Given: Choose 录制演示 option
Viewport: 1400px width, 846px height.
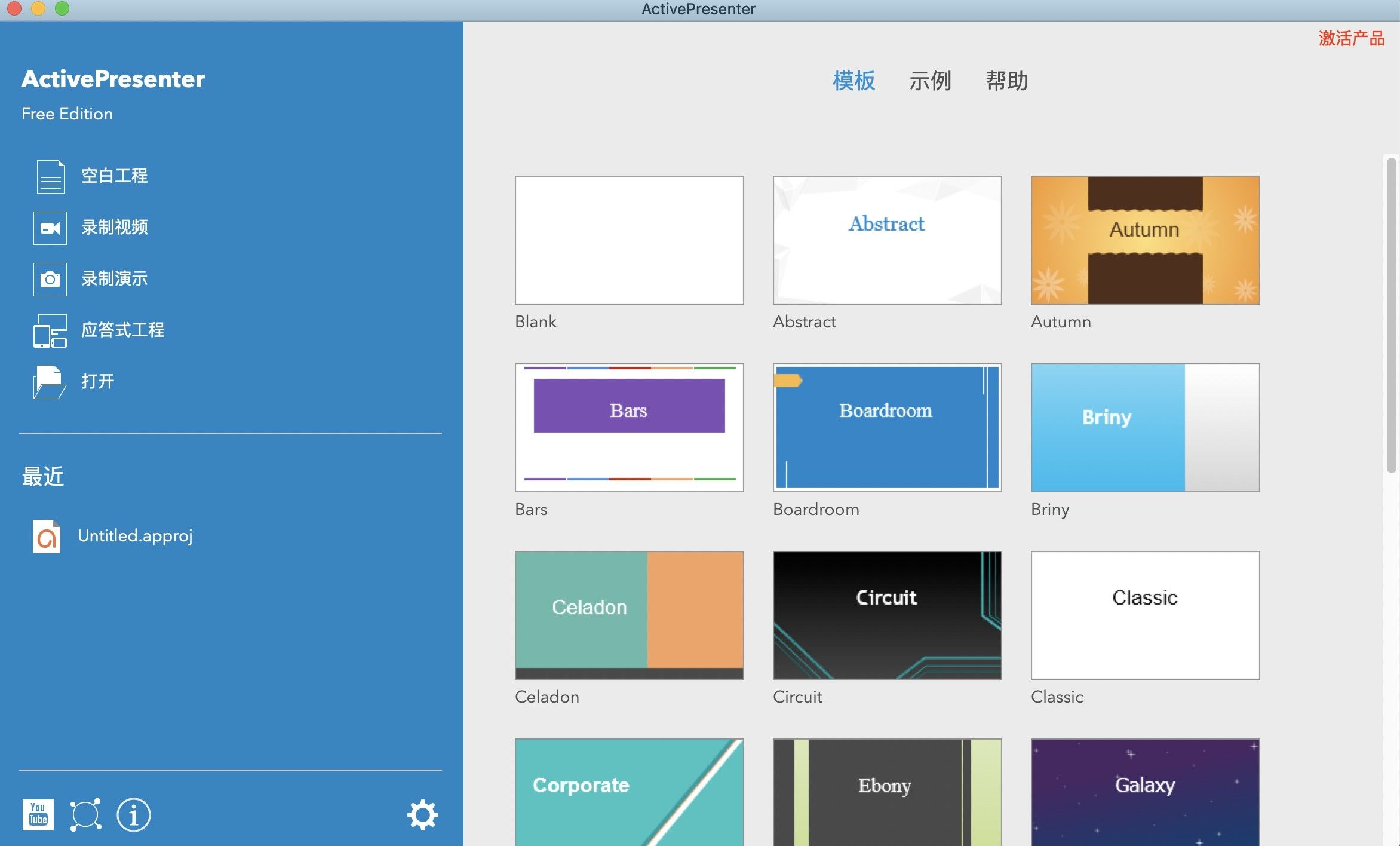Looking at the screenshot, I should tap(115, 279).
